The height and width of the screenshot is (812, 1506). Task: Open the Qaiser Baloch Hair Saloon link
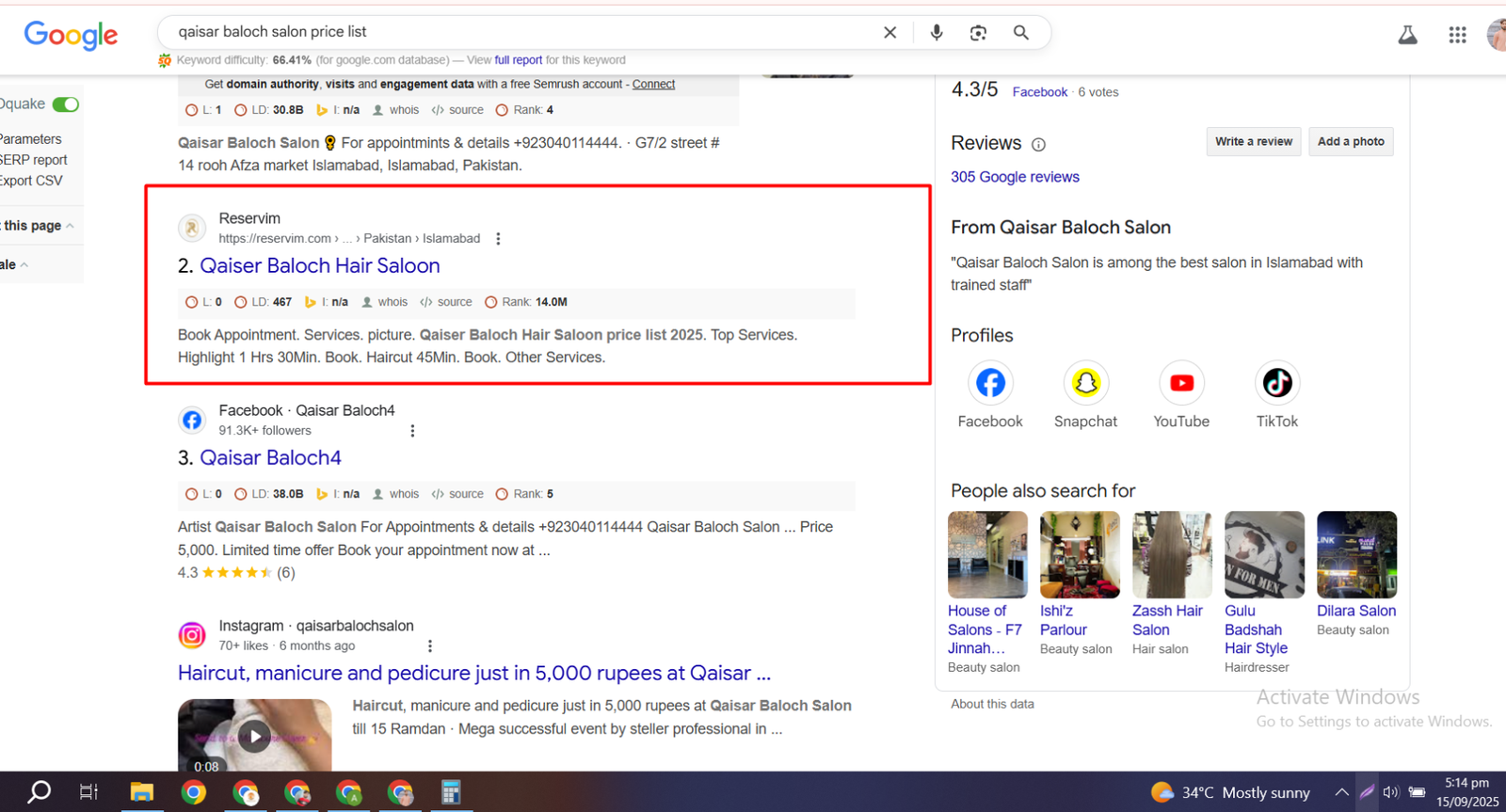point(319,266)
